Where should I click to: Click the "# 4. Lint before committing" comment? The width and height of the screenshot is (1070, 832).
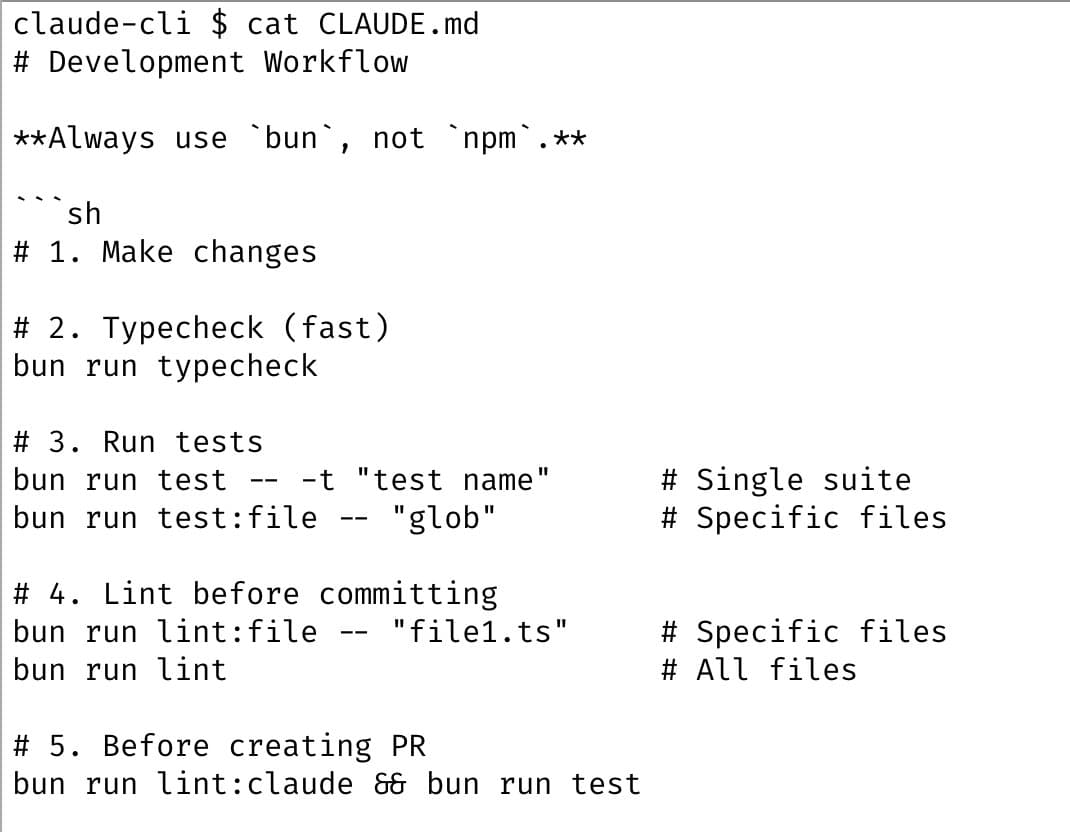(255, 594)
